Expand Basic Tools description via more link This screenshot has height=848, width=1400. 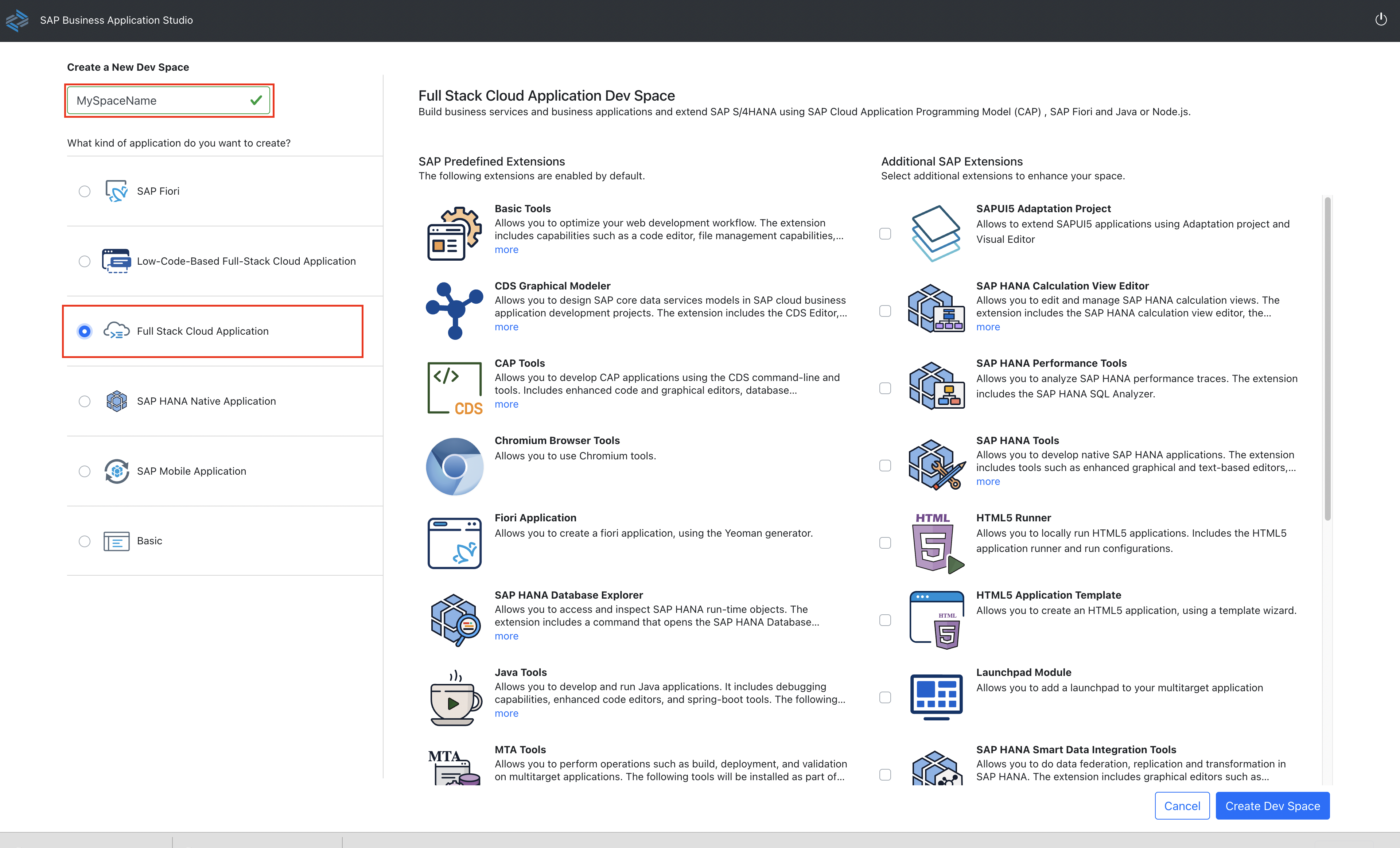[506, 250]
